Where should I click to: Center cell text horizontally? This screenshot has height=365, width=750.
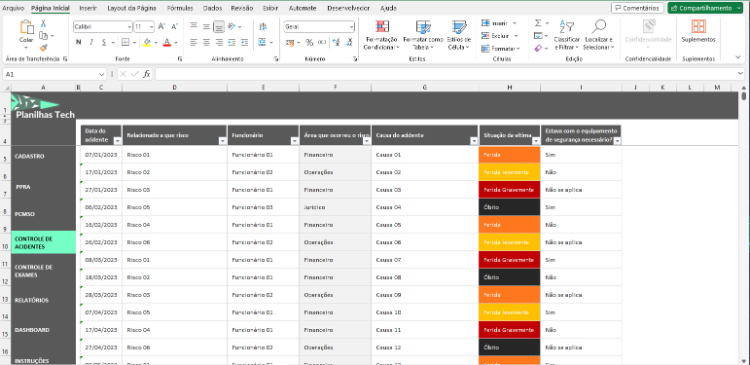pos(206,43)
